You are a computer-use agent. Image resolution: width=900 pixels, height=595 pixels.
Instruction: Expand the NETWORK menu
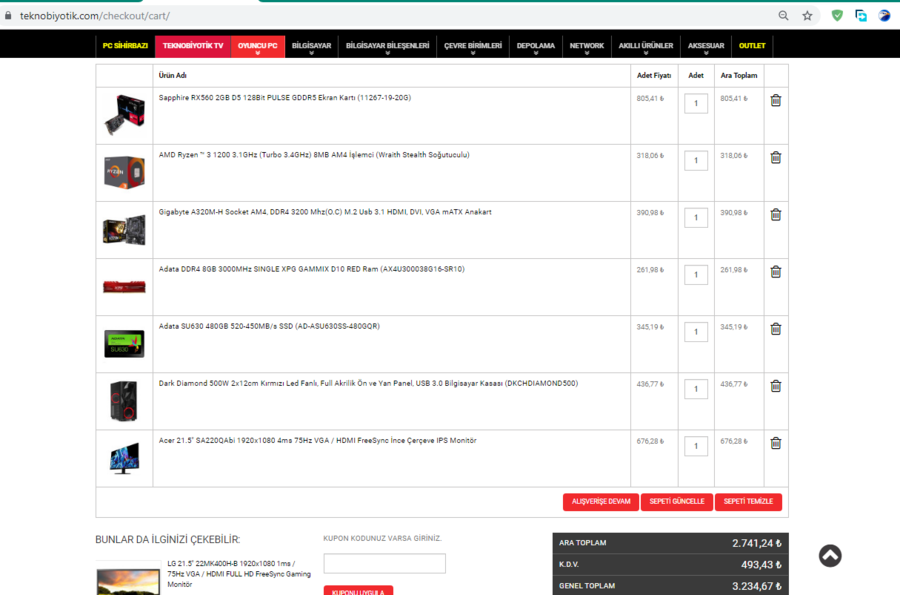pos(587,46)
